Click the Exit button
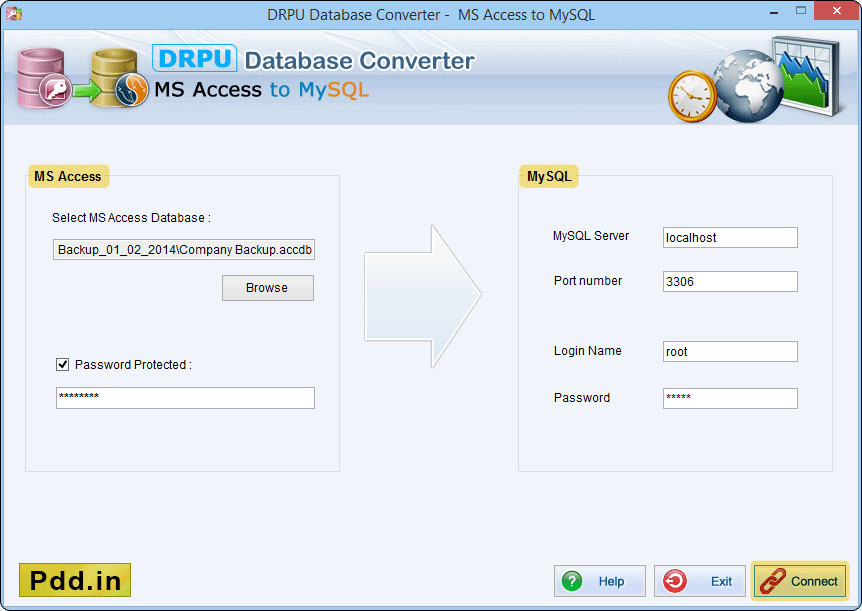This screenshot has height=611, width=862. [700, 581]
